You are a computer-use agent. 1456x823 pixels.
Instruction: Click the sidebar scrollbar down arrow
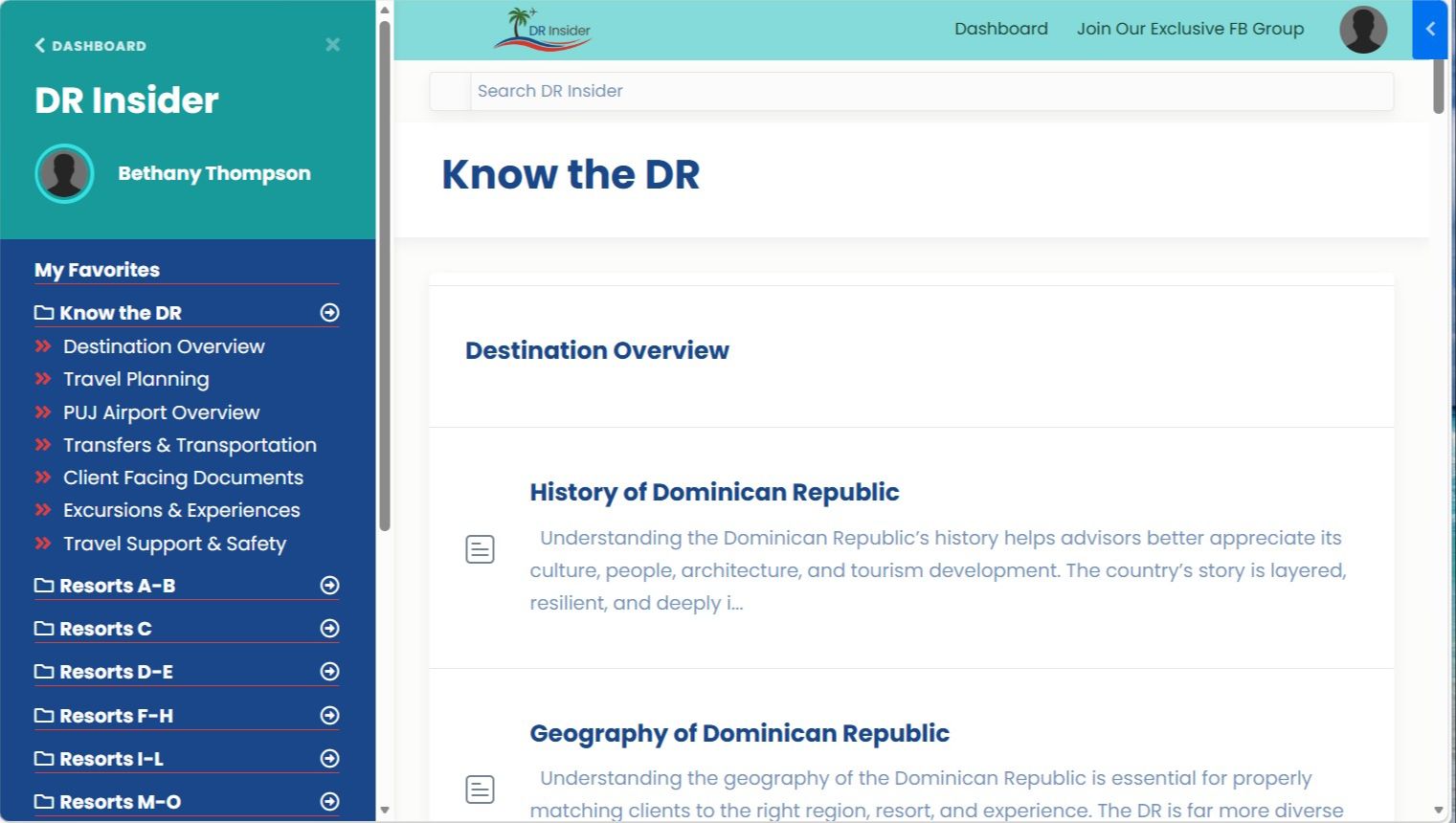(x=385, y=811)
